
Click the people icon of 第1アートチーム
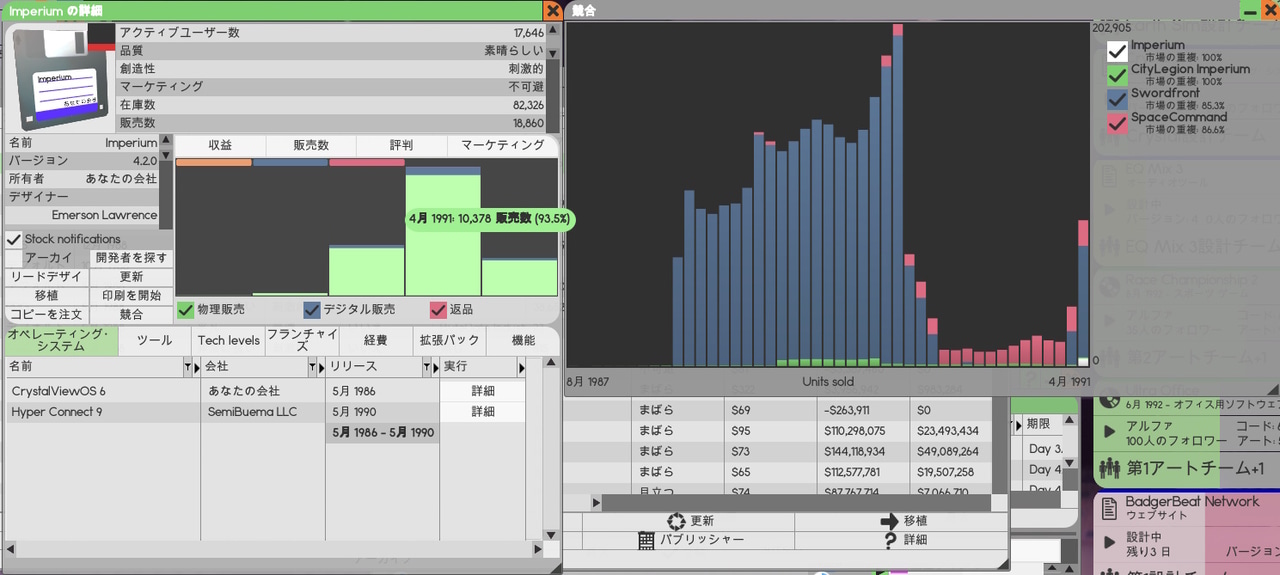(1109, 468)
